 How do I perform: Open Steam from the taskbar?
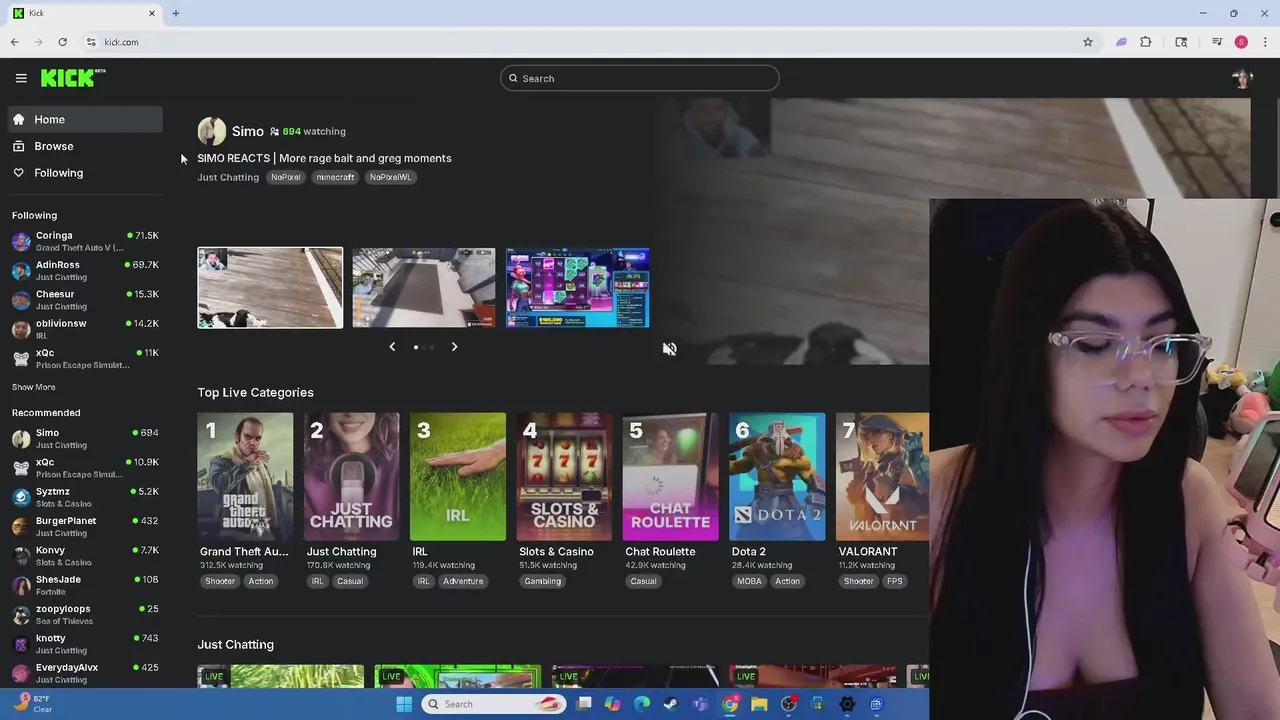point(671,704)
